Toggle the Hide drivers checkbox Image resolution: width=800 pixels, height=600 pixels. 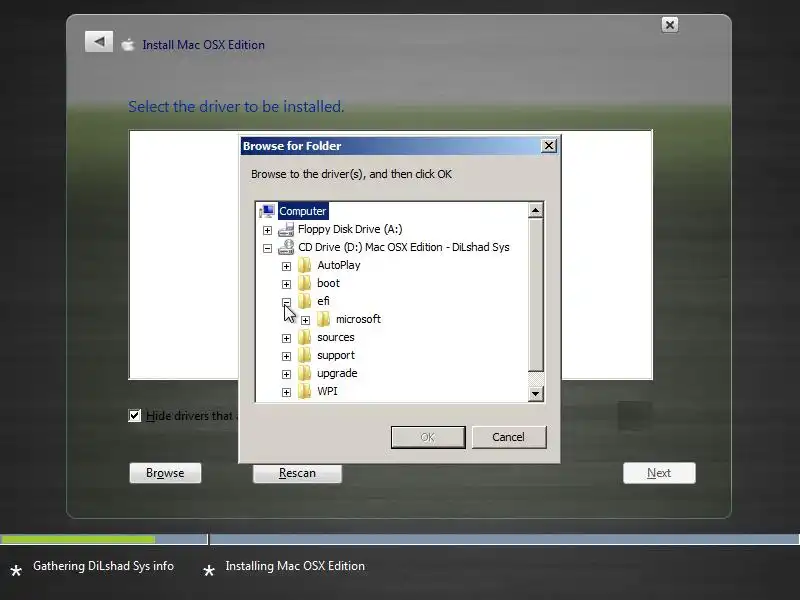pyautogui.click(x=135, y=415)
